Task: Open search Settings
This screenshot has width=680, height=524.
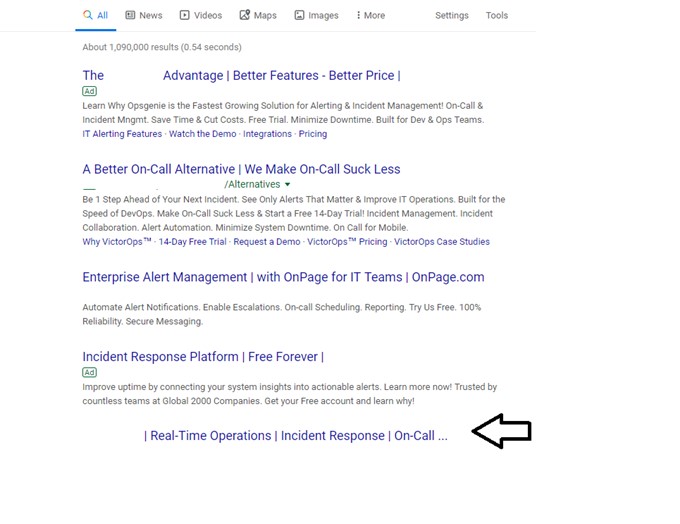Action: (452, 15)
